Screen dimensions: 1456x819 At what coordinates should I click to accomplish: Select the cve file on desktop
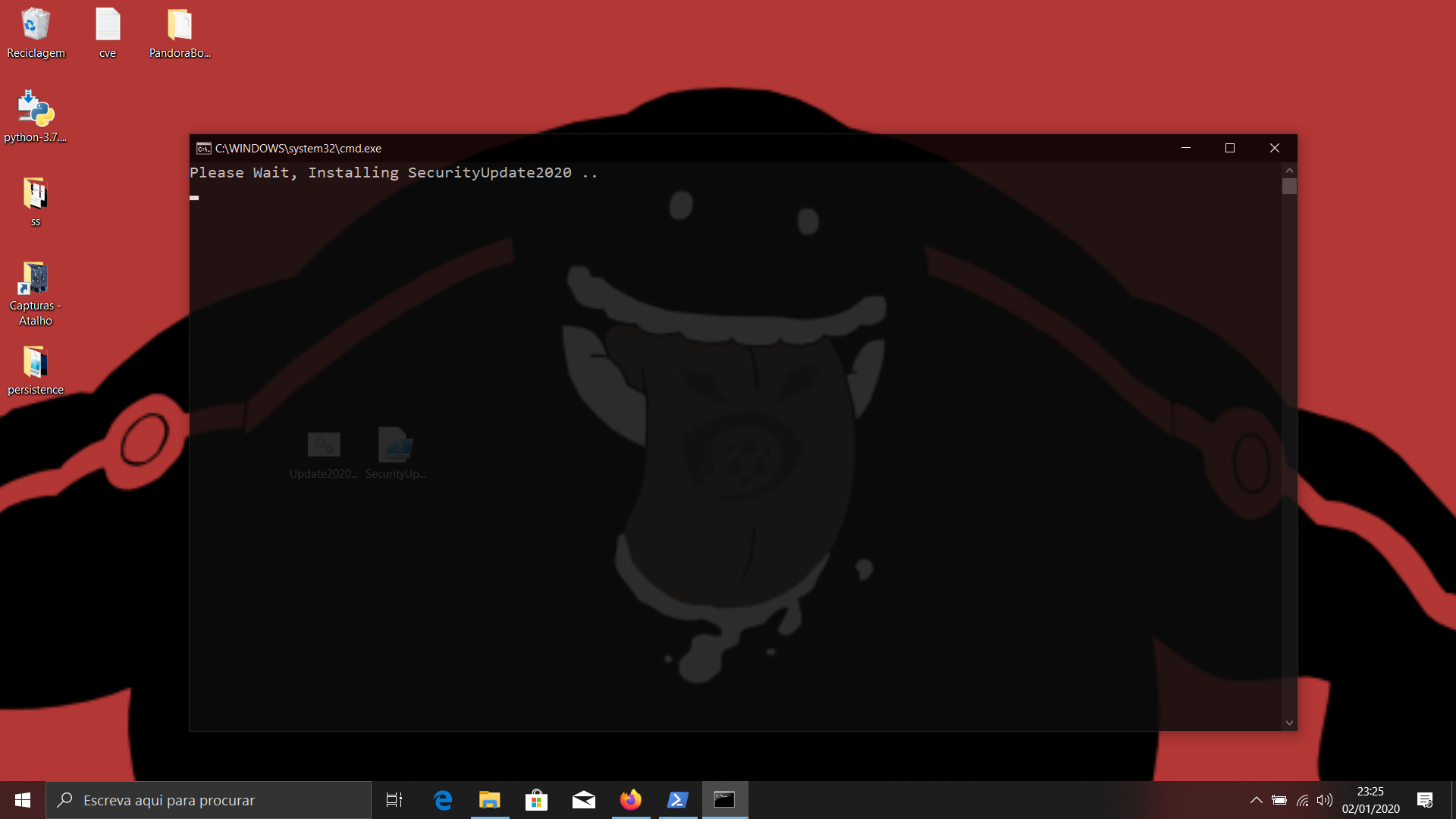point(108,26)
